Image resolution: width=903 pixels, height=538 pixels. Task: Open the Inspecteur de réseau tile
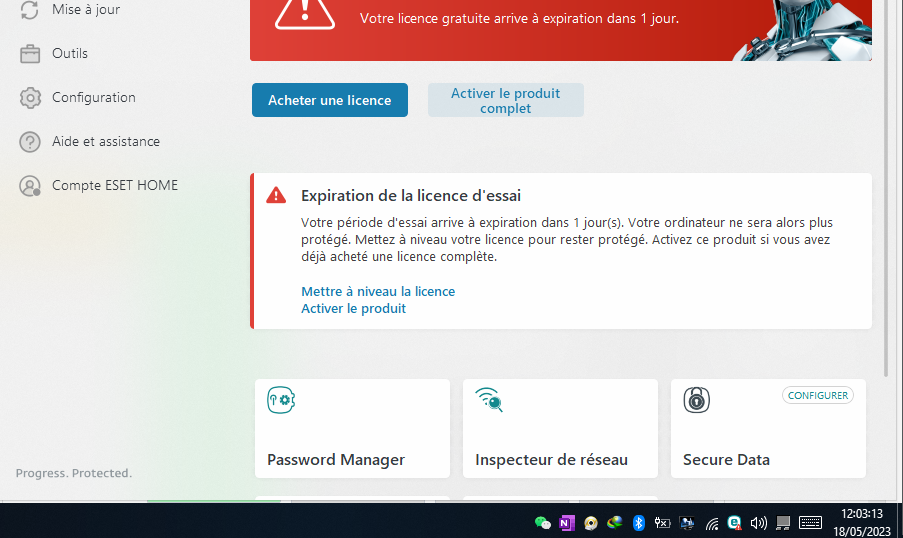560,429
